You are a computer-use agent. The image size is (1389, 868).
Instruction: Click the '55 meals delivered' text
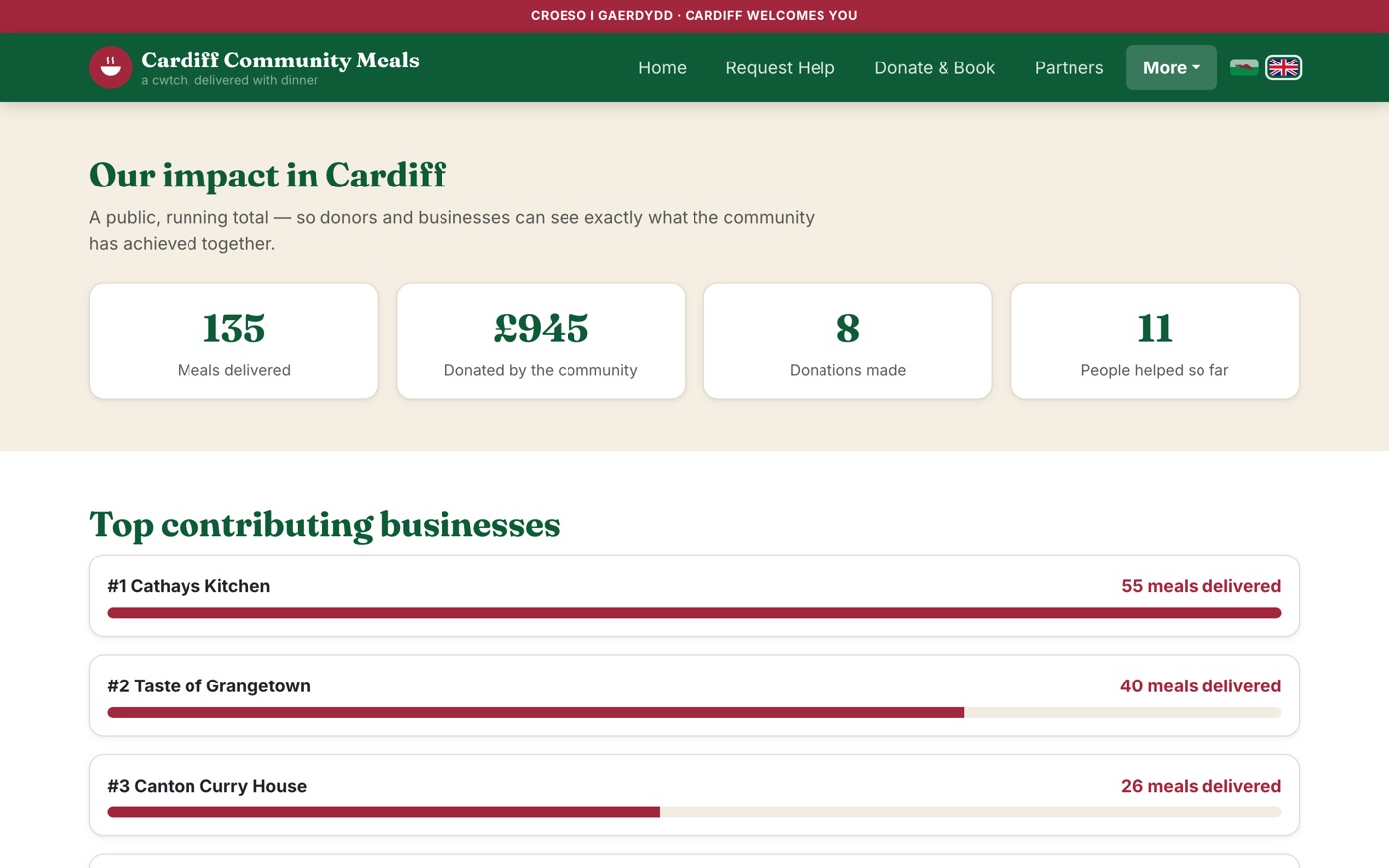1200,586
